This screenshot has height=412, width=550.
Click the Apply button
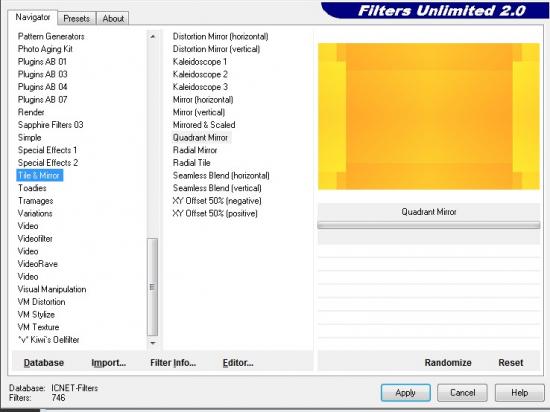coord(405,393)
